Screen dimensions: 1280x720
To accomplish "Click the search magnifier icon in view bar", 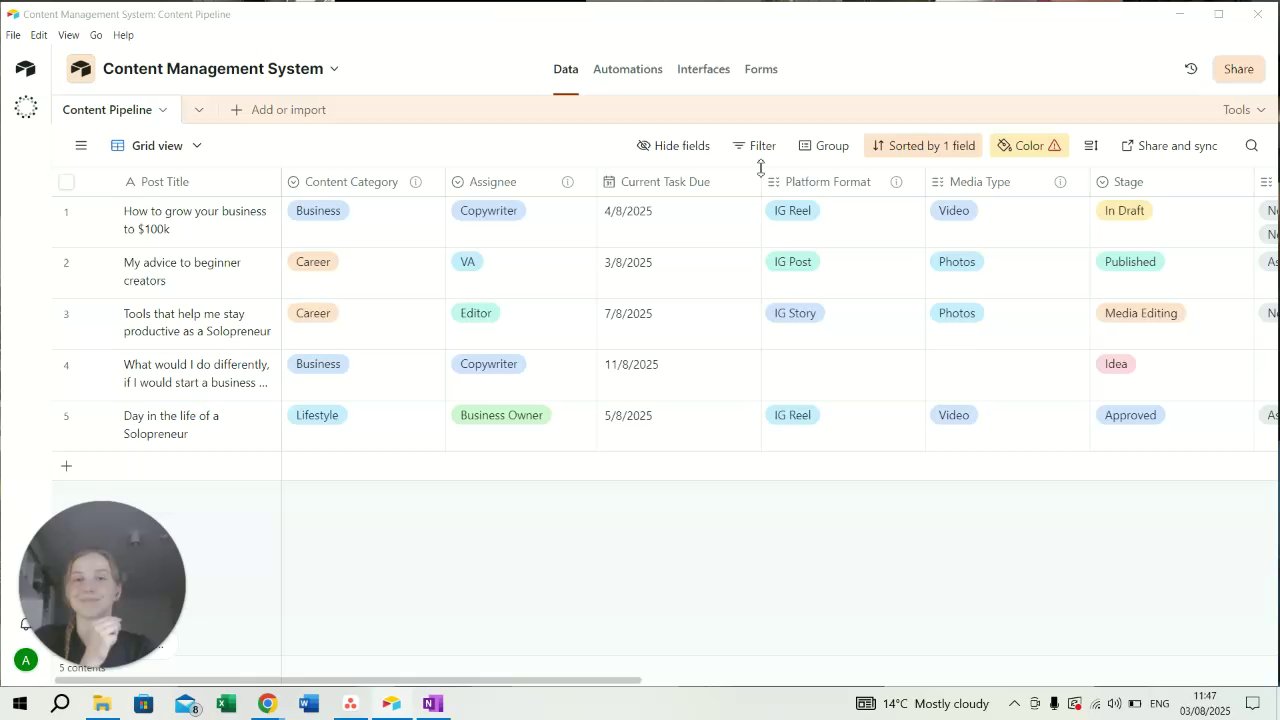I will click(x=1251, y=146).
